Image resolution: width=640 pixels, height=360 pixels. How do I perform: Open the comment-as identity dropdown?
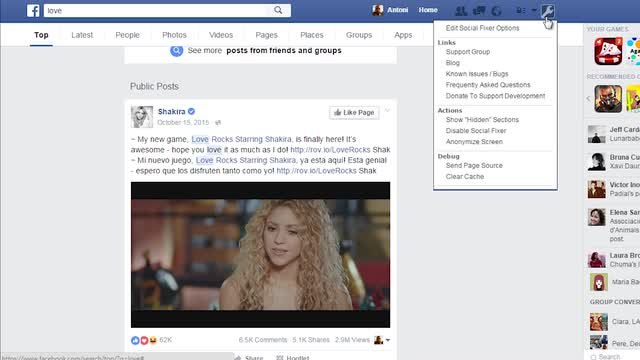tap(382, 340)
